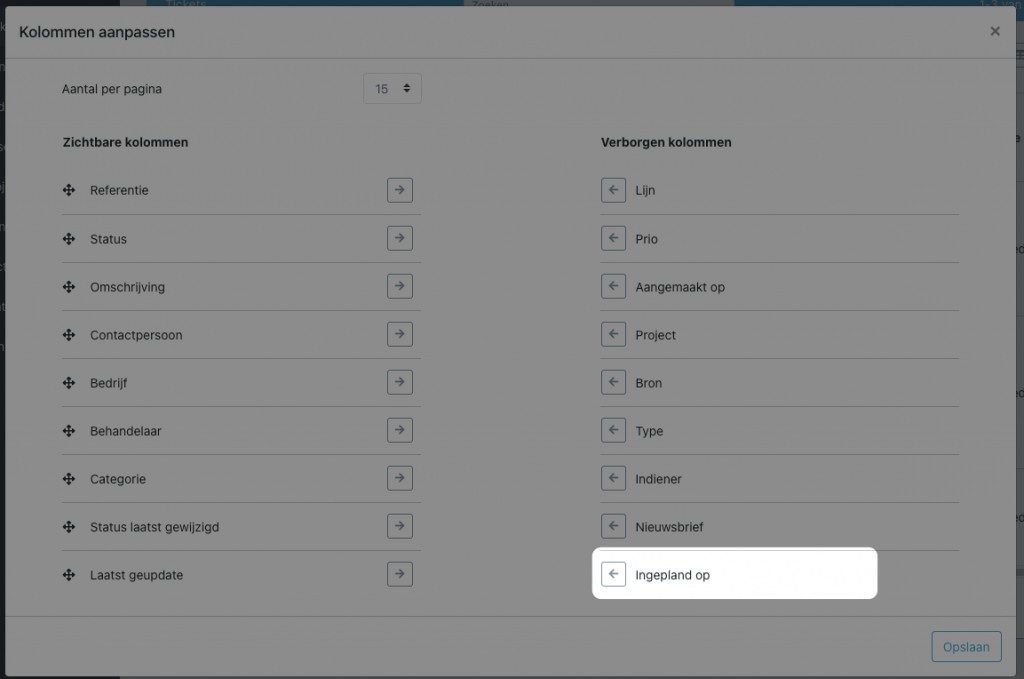Move Type to visible columns

(x=613, y=430)
